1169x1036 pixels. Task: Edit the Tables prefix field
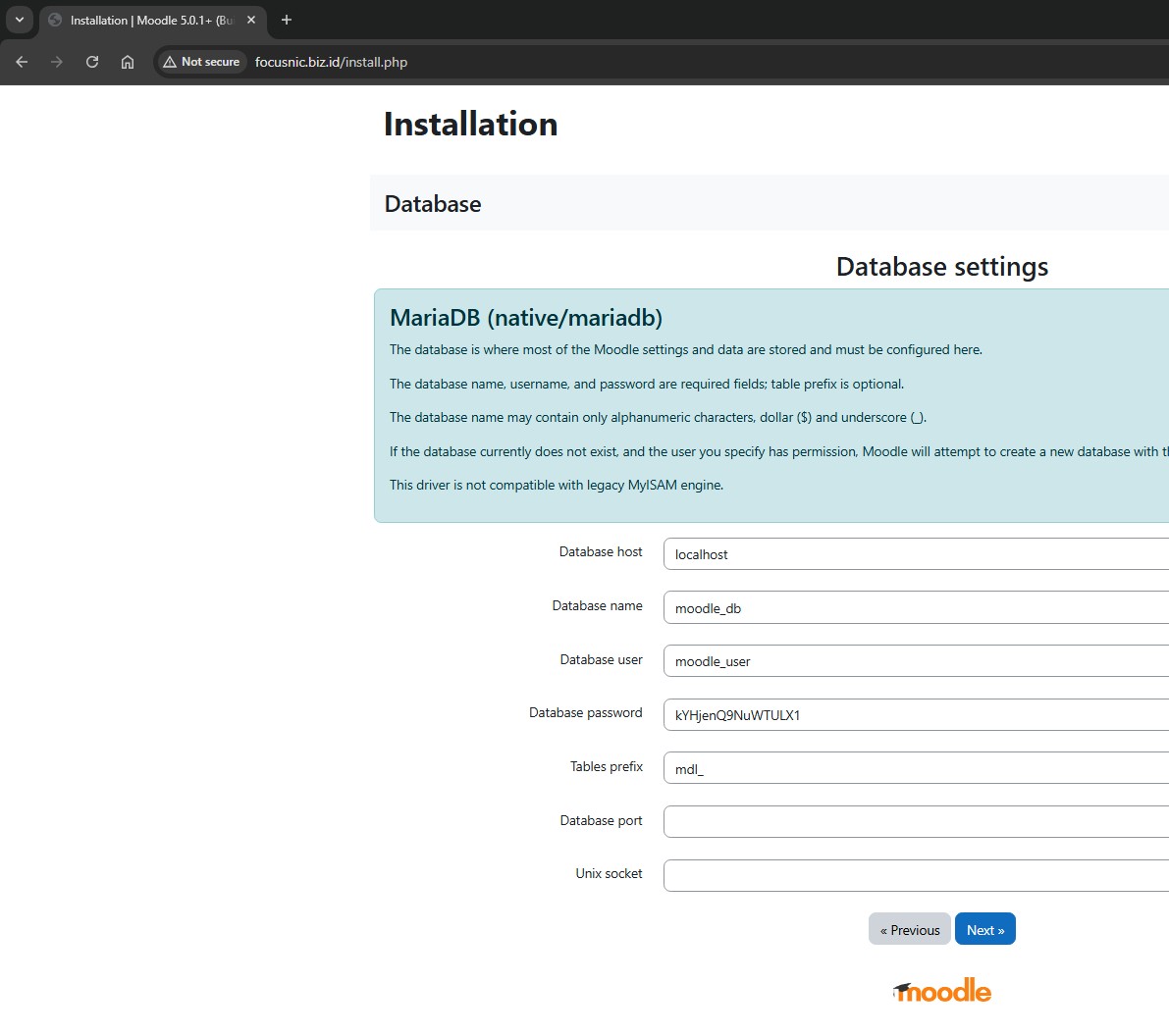click(913, 768)
